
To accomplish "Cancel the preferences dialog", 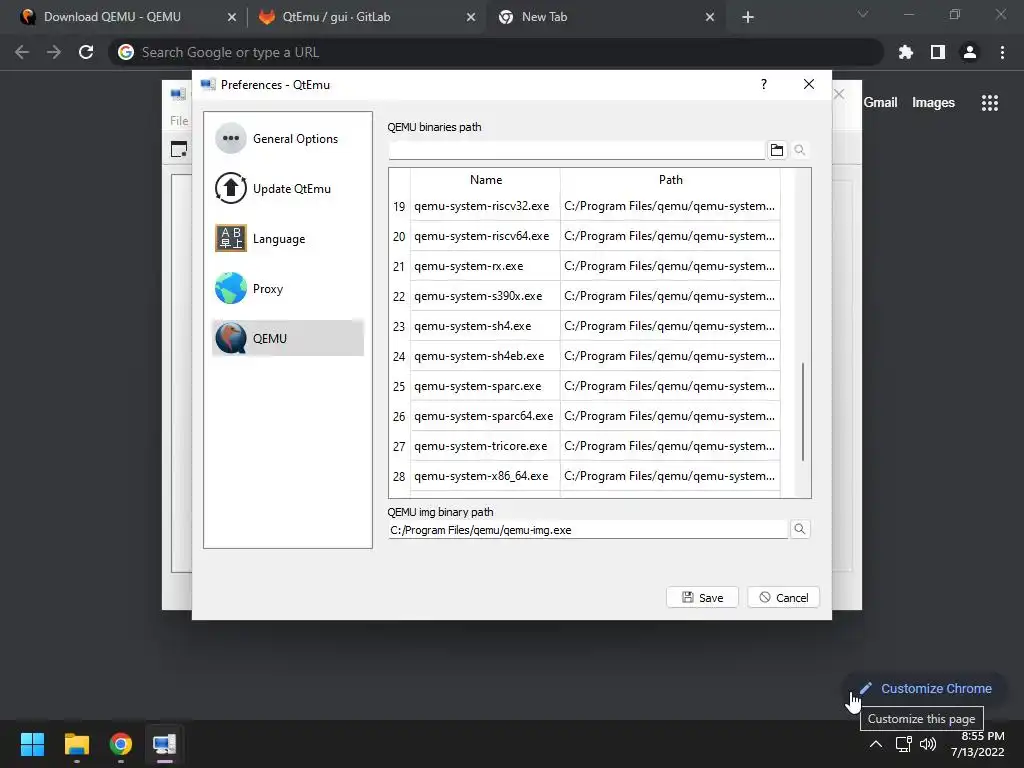I will click(x=783, y=598).
